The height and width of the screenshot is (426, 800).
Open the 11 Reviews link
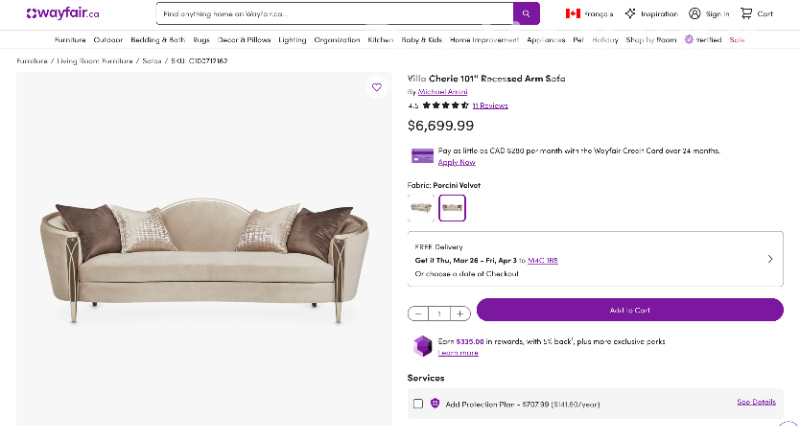pyautogui.click(x=490, y=105)
